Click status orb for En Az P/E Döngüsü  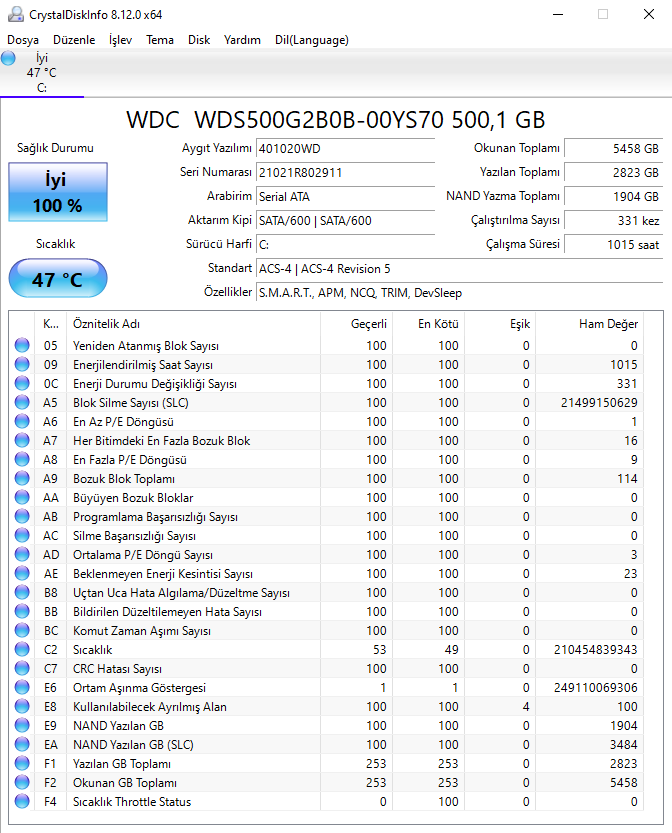(22, 421)
